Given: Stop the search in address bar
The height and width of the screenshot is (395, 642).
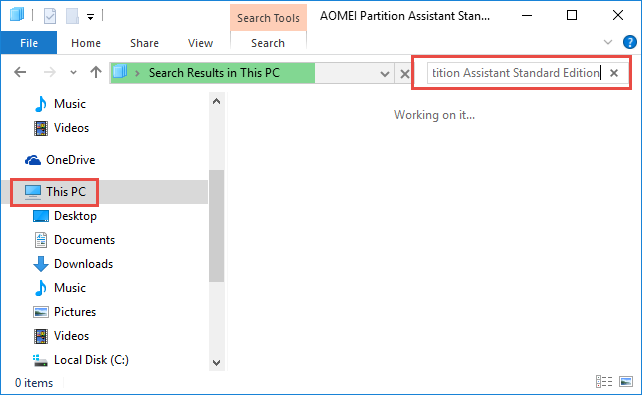Looking at the screenshot, I should tap(405, 74).
